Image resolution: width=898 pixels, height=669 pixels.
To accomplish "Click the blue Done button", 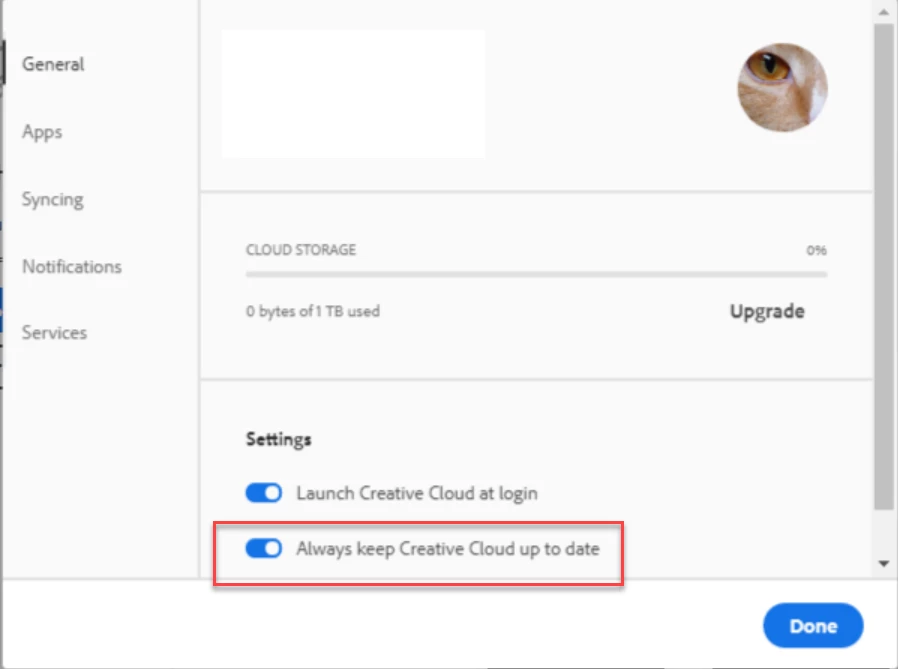I will pyautogui.click(x=813, y=625).
